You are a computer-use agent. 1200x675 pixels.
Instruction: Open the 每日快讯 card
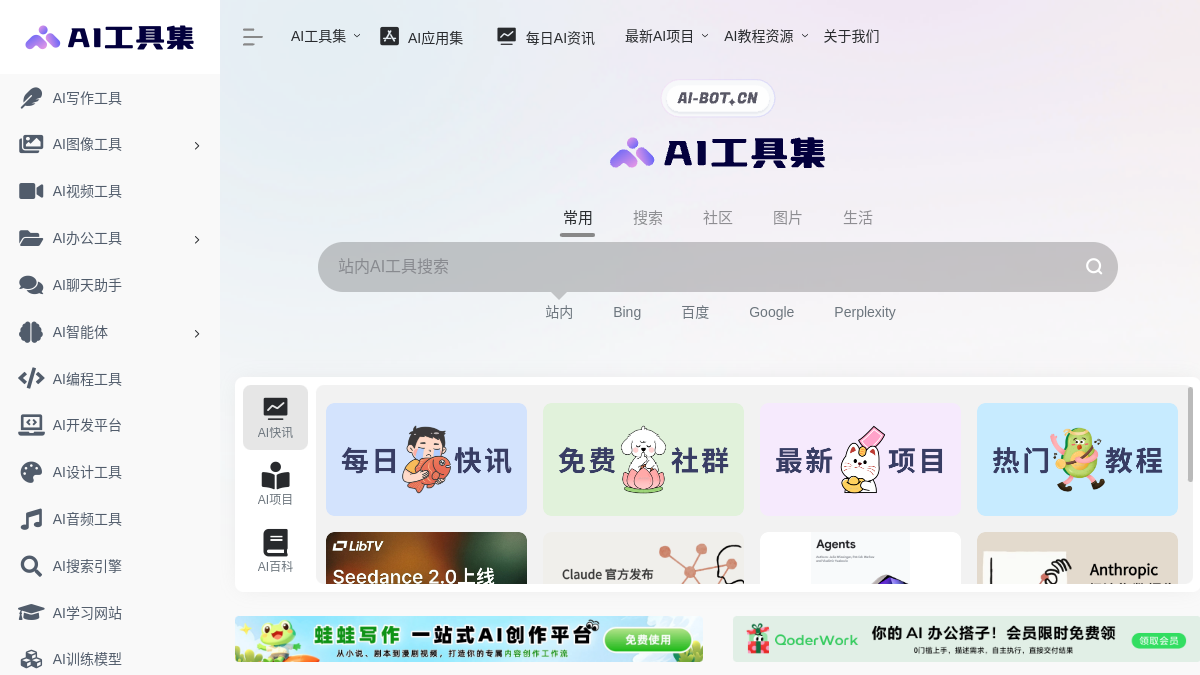coord(426,459)
